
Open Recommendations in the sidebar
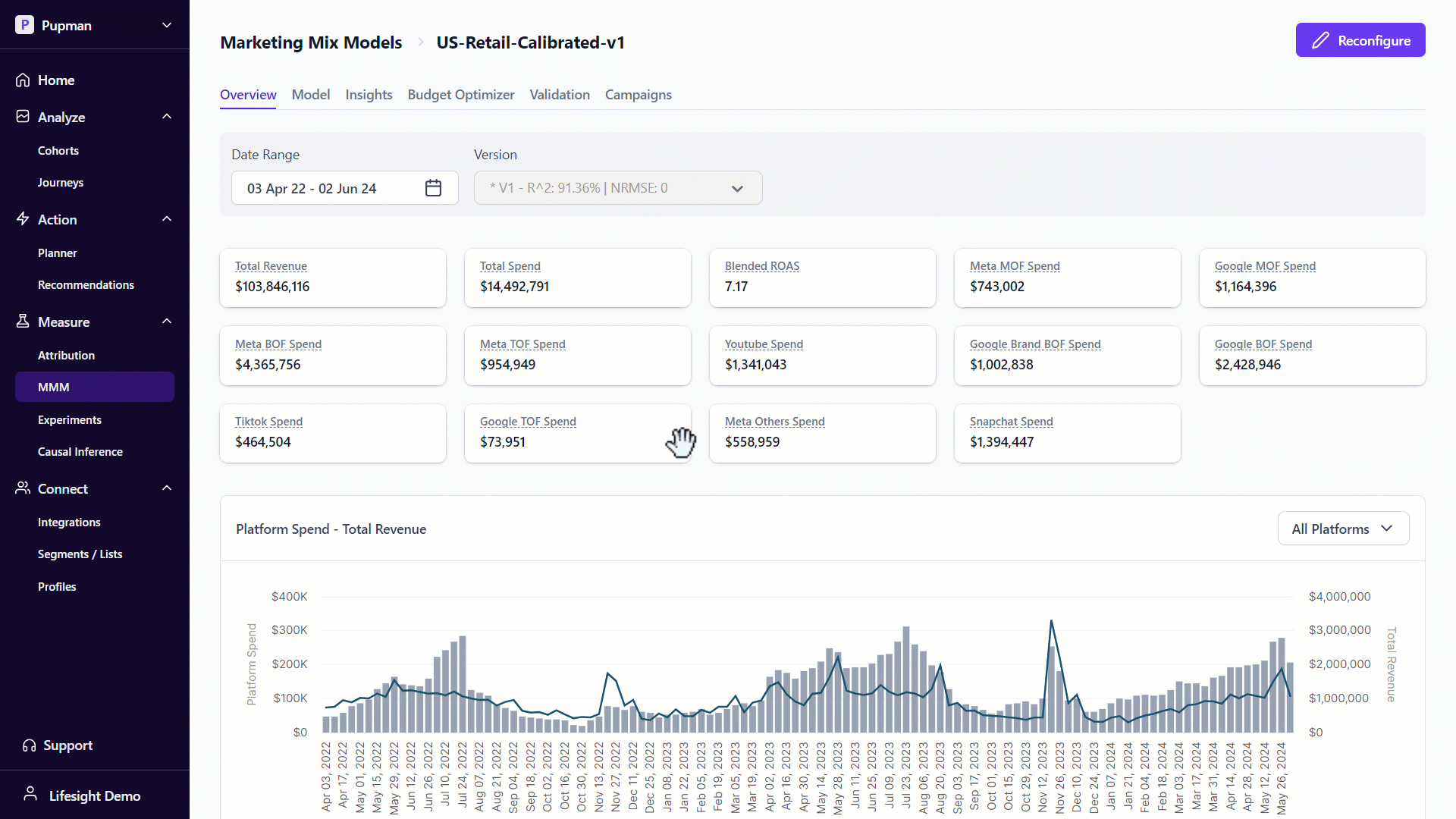click(86, 285)
